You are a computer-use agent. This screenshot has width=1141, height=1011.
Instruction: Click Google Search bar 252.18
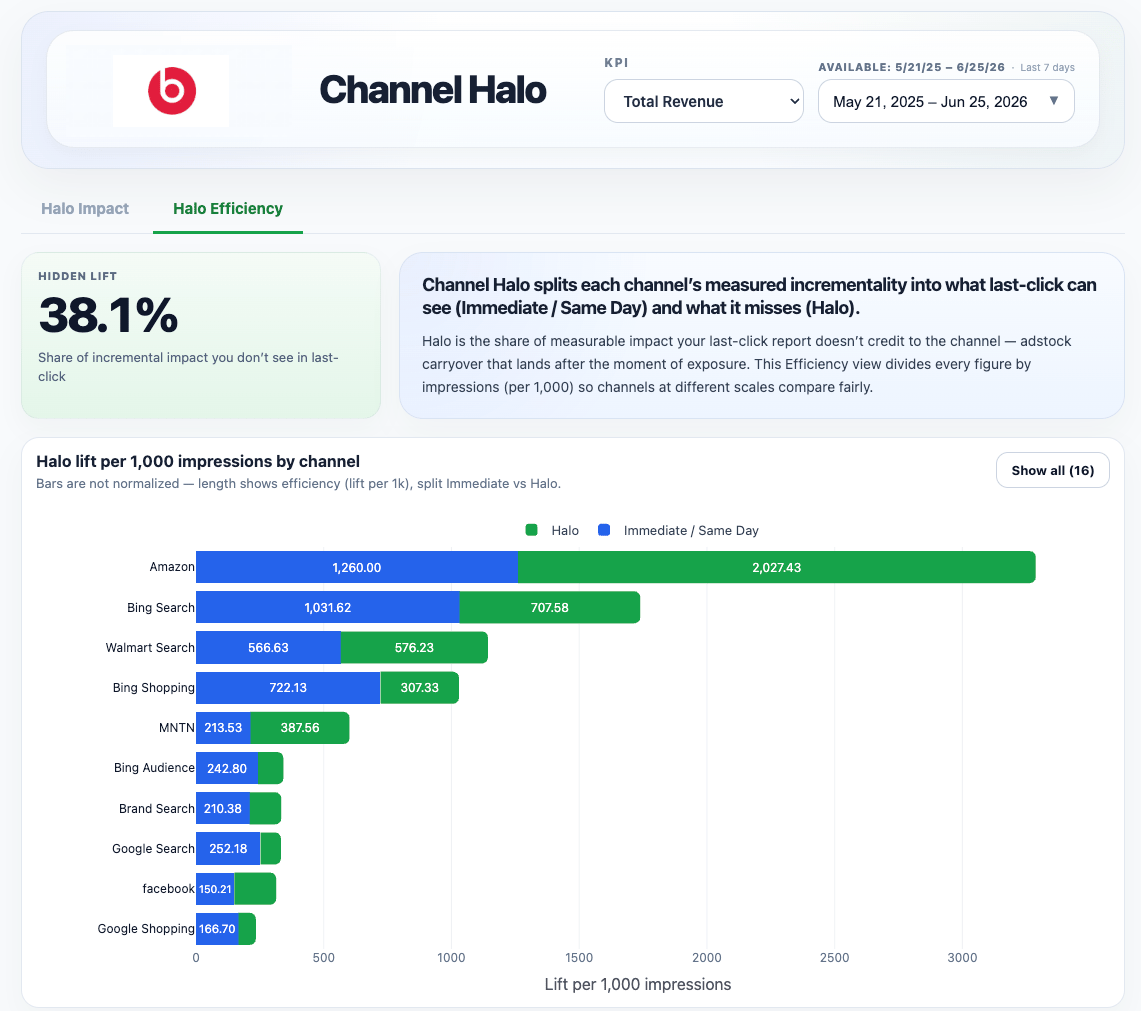pyautogui.click(x=228, y=848)
